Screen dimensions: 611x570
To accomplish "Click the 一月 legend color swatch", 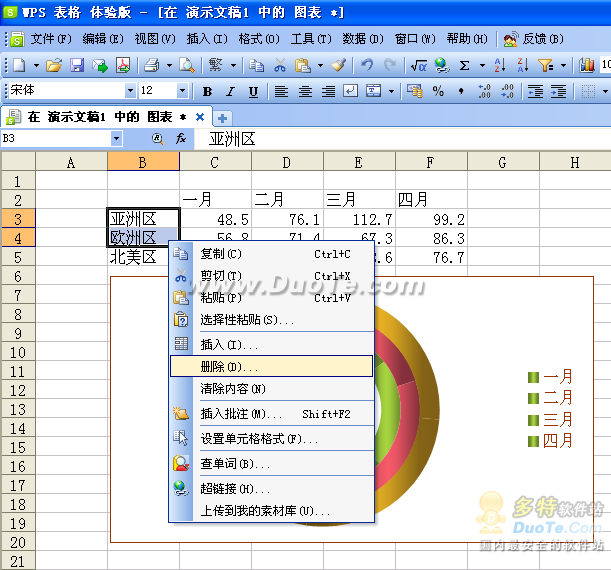I will pos(533,377).
